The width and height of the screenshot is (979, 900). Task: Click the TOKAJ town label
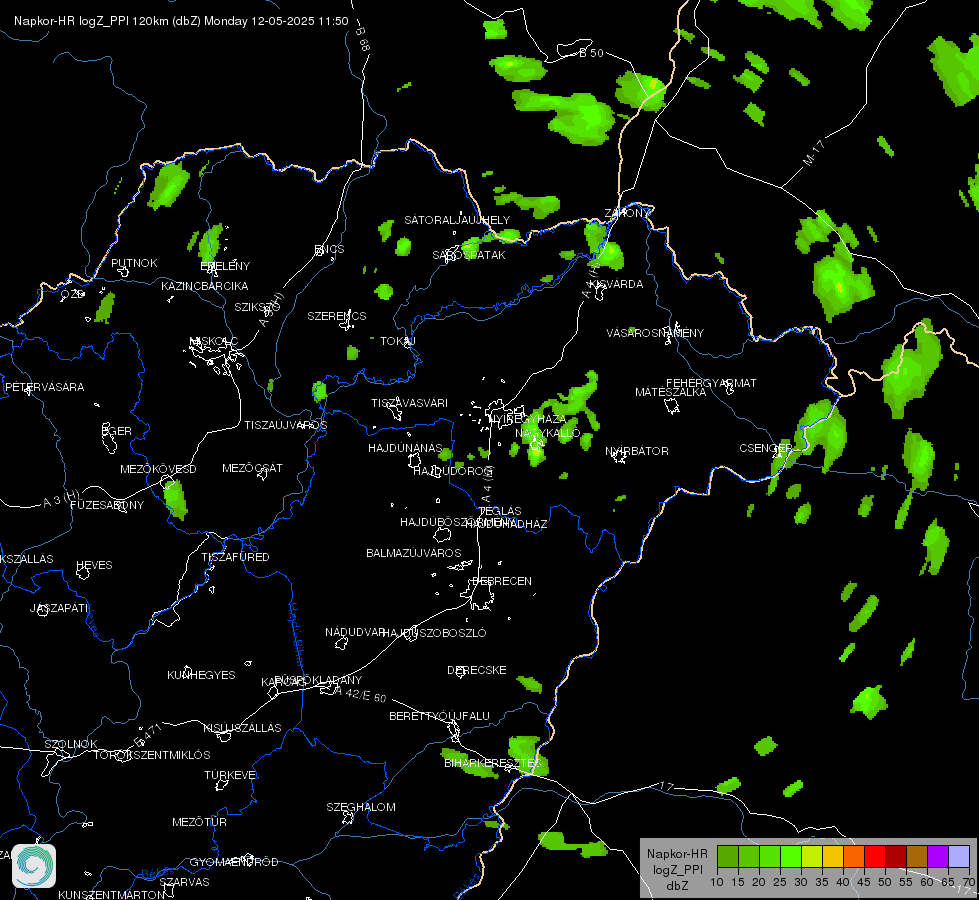pyautogui.click(x=398, y=341)
